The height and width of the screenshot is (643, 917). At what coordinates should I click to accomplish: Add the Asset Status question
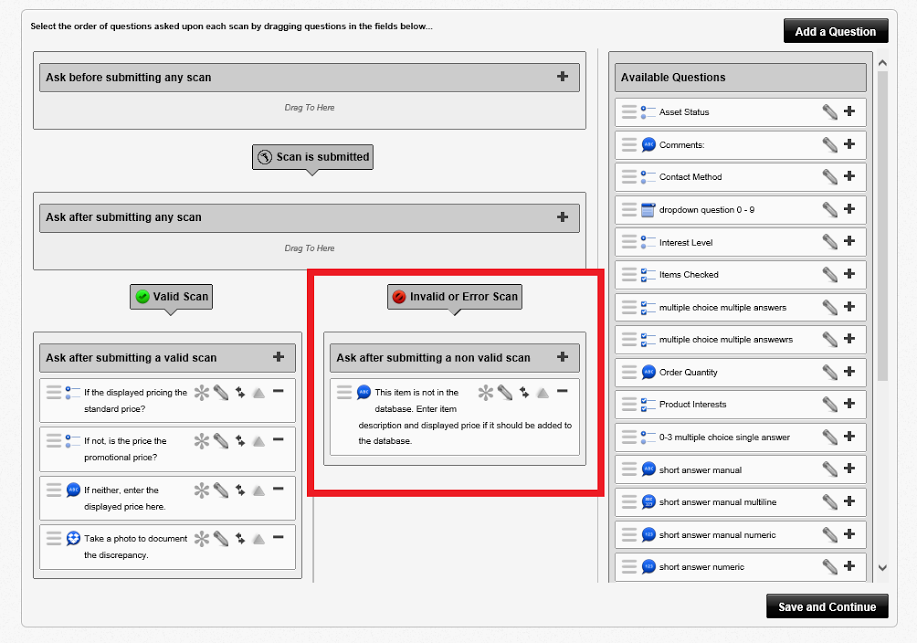click(850, 111)
